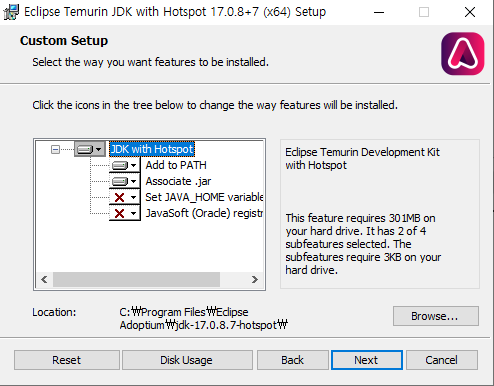
Task: Click the installer icon in title bar
Action: tap(11, 12)
